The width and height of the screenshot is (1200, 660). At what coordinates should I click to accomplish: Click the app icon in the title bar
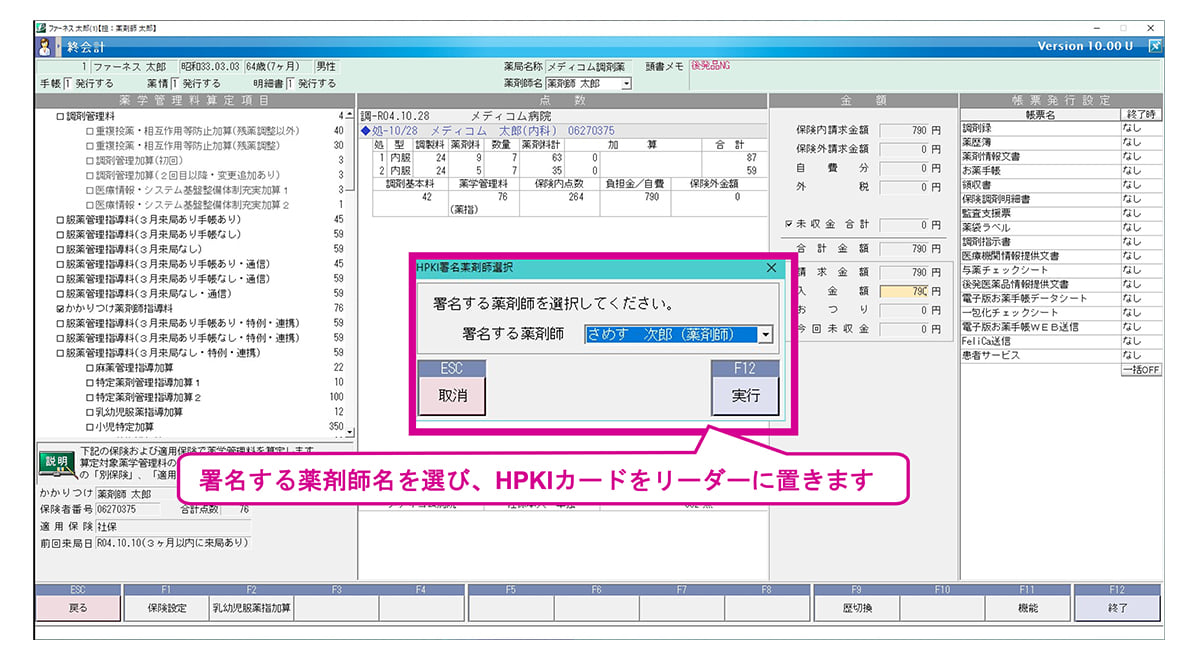(x=41, y=27)
